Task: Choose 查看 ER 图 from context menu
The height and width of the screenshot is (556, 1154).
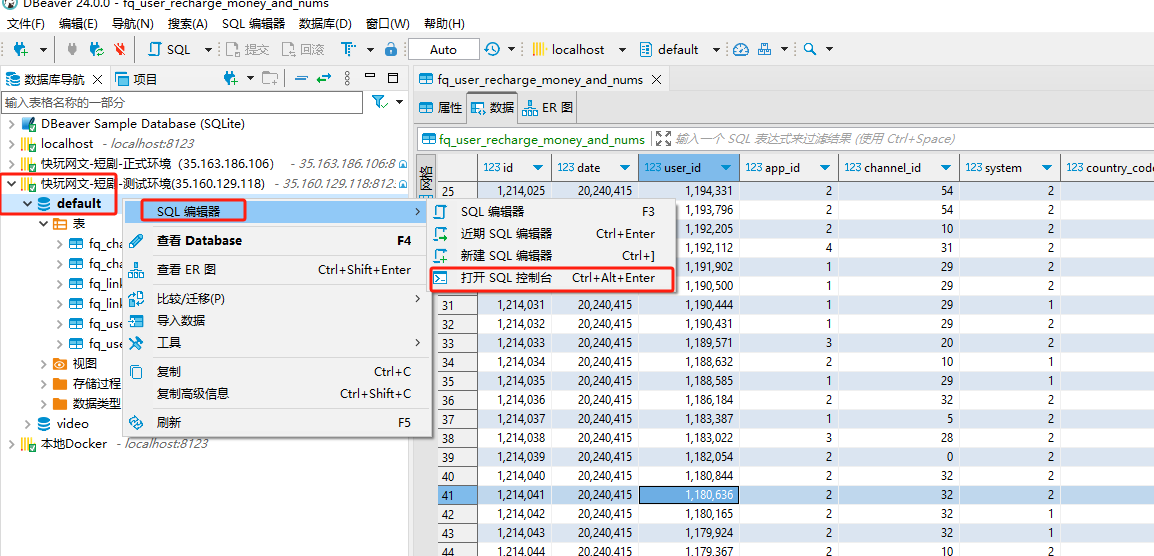Action: 276,270
